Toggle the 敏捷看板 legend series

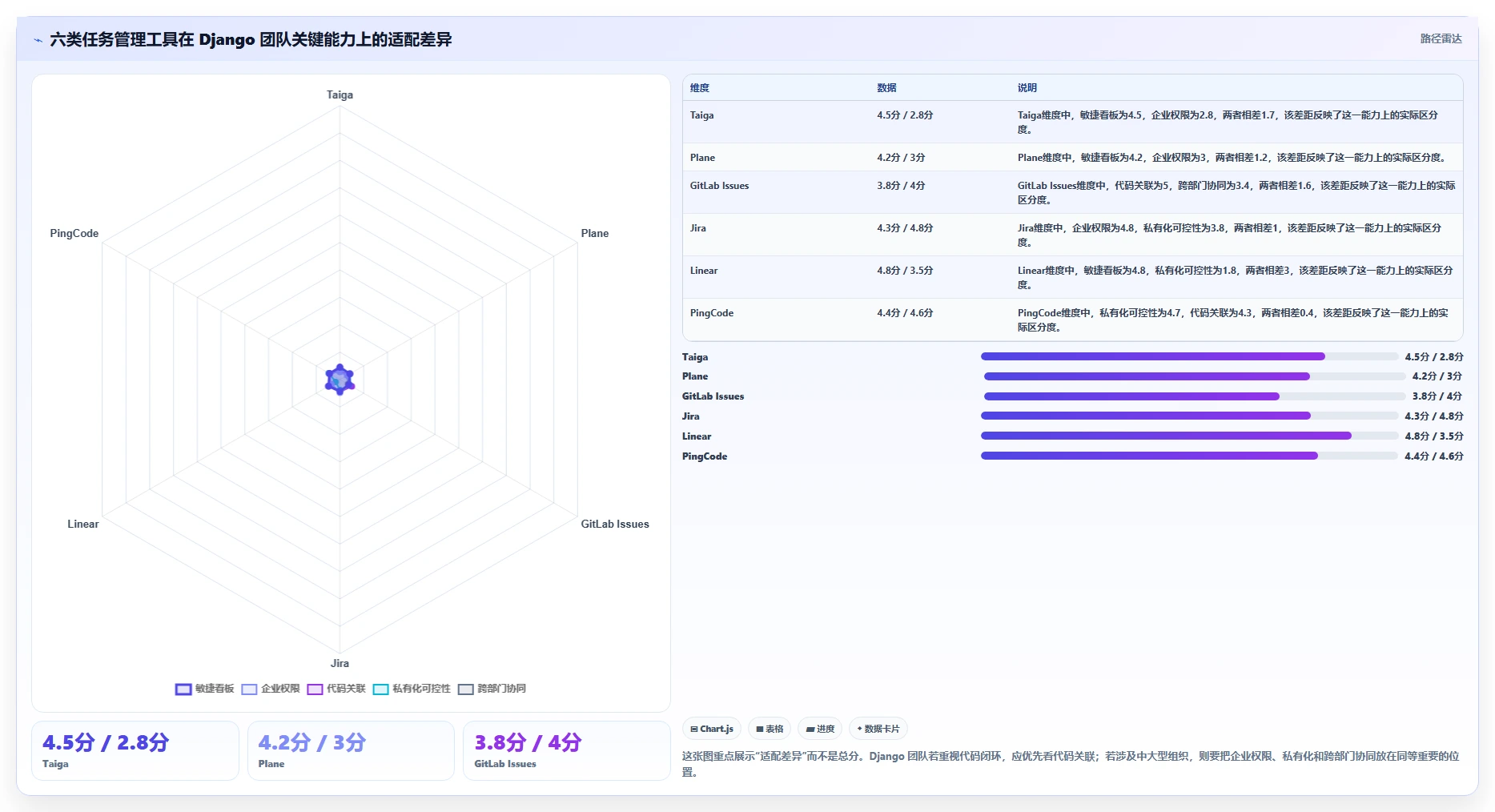tap(205, 689)
